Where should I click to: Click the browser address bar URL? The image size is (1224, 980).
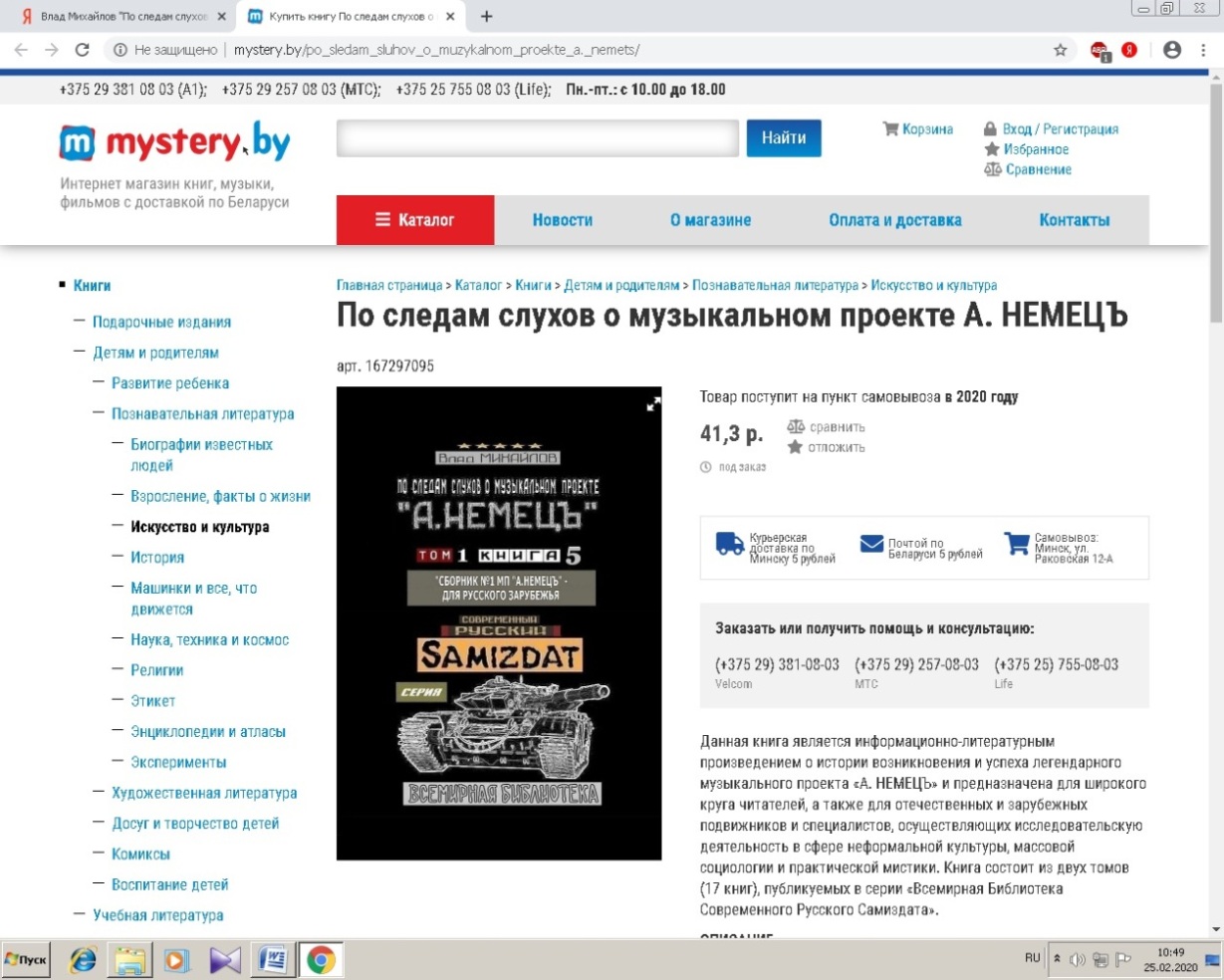pos(436,50)
